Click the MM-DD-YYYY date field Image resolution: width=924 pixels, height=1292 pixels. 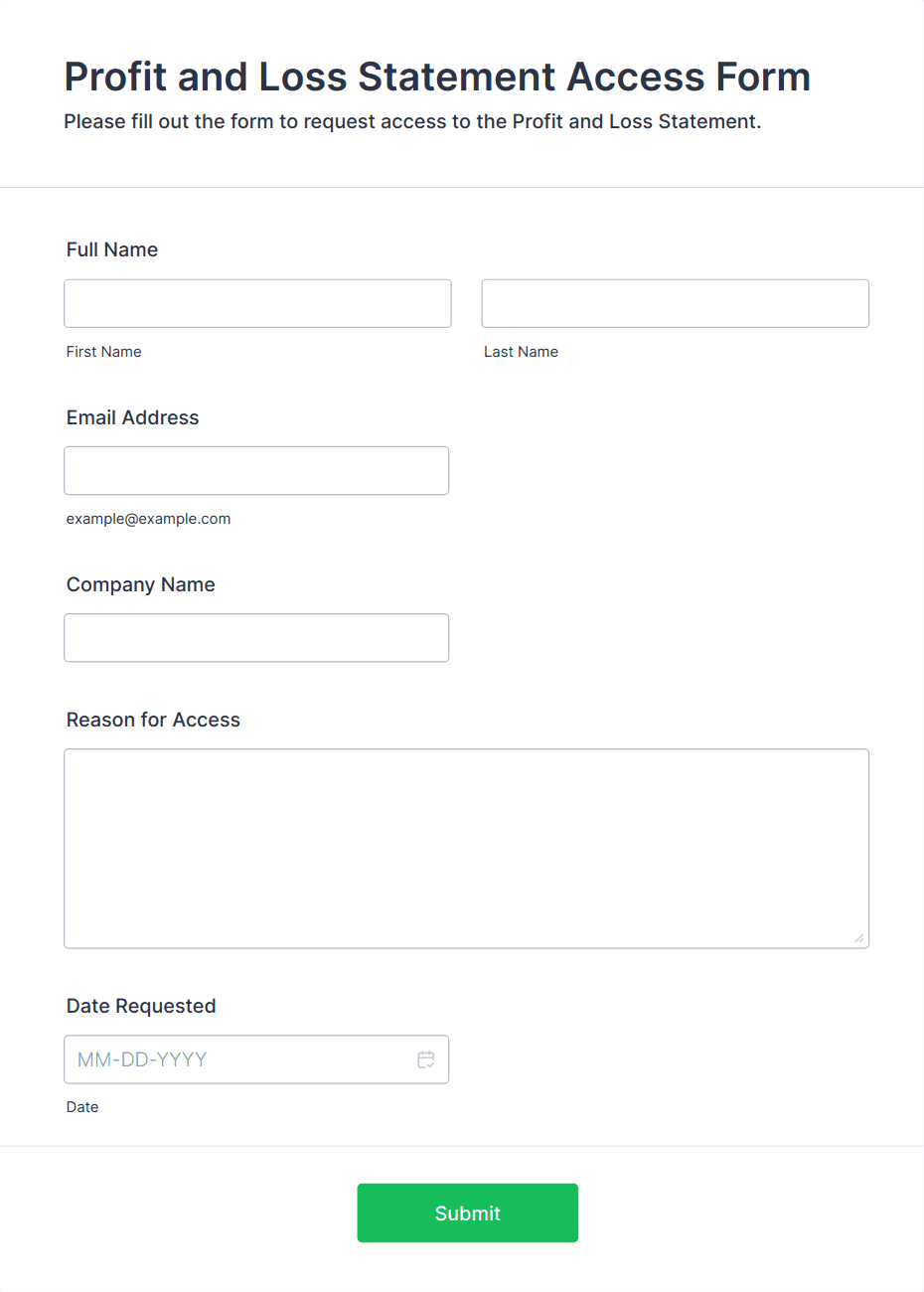(x=256, y=1059)
